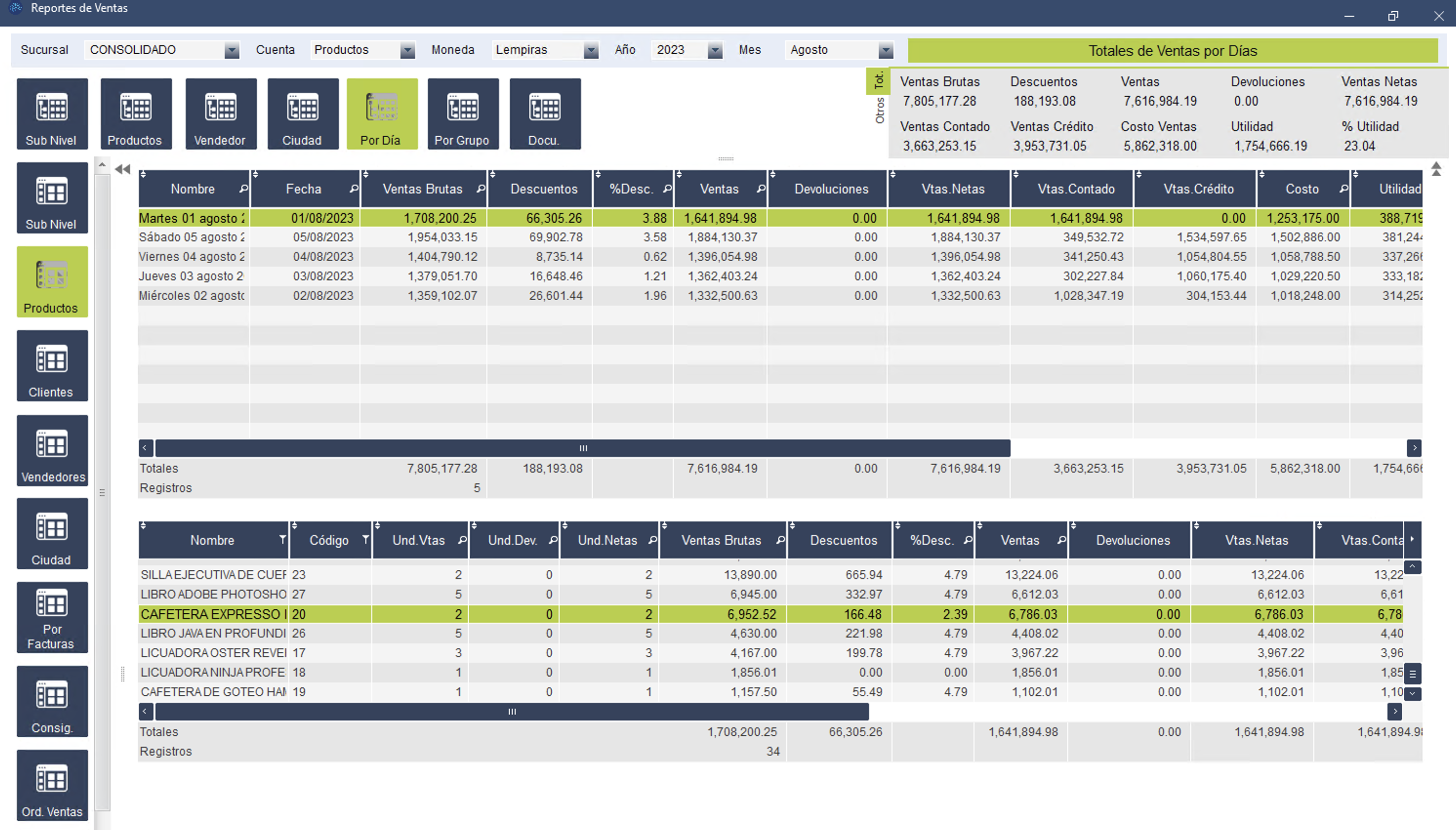The height and width of the screenshot is (830, 1456).
Task: Open the Vendedores sidebar report
Action: (52, 450)
